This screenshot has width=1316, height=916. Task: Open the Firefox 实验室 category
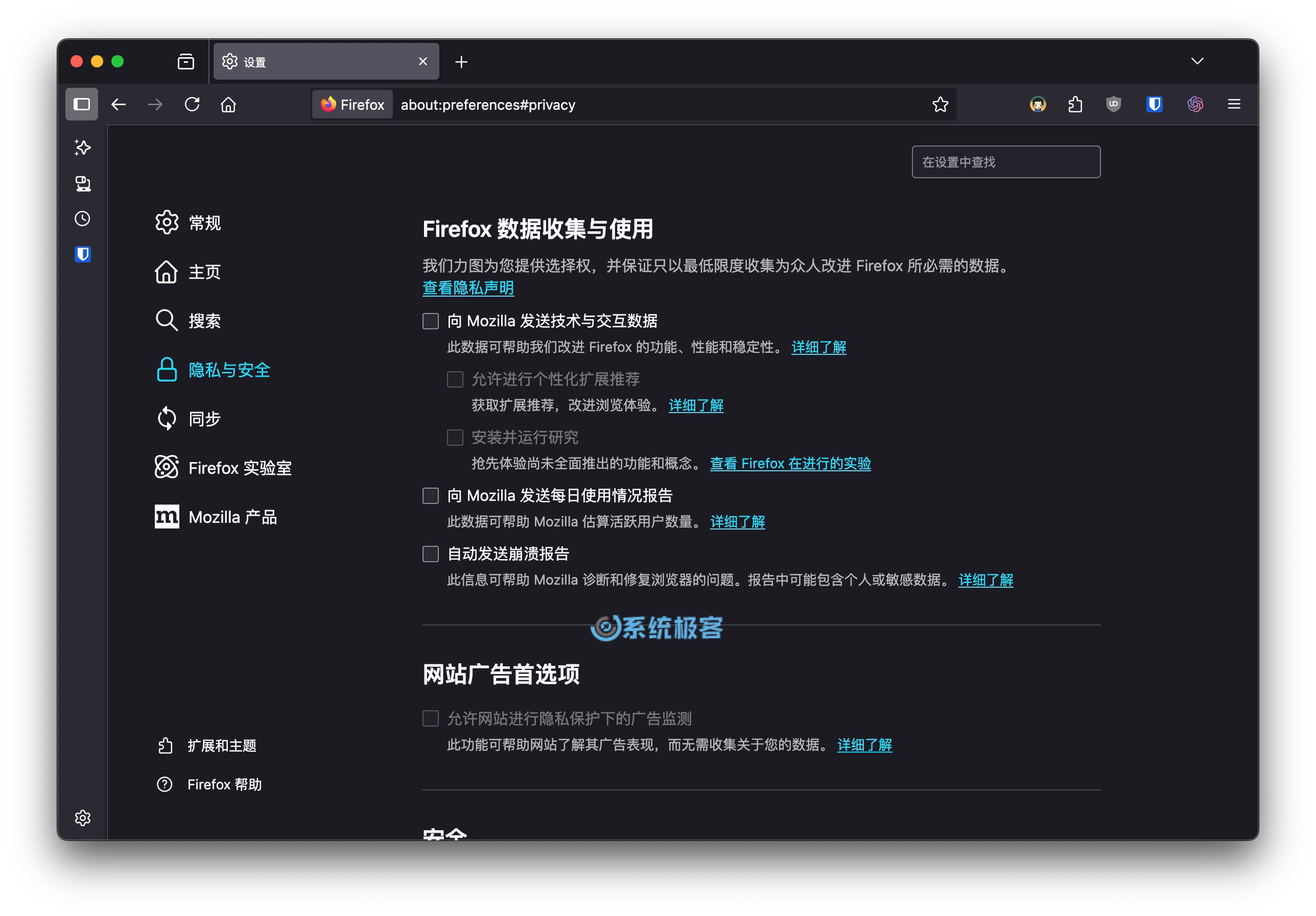224,468
